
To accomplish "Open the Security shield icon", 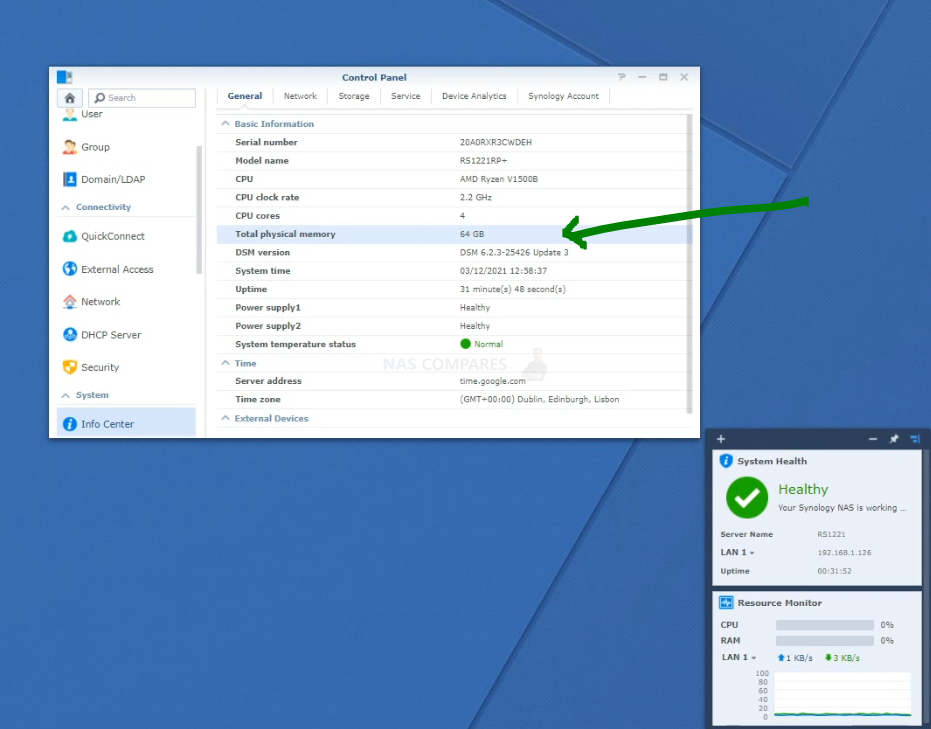I will point(69,367).
